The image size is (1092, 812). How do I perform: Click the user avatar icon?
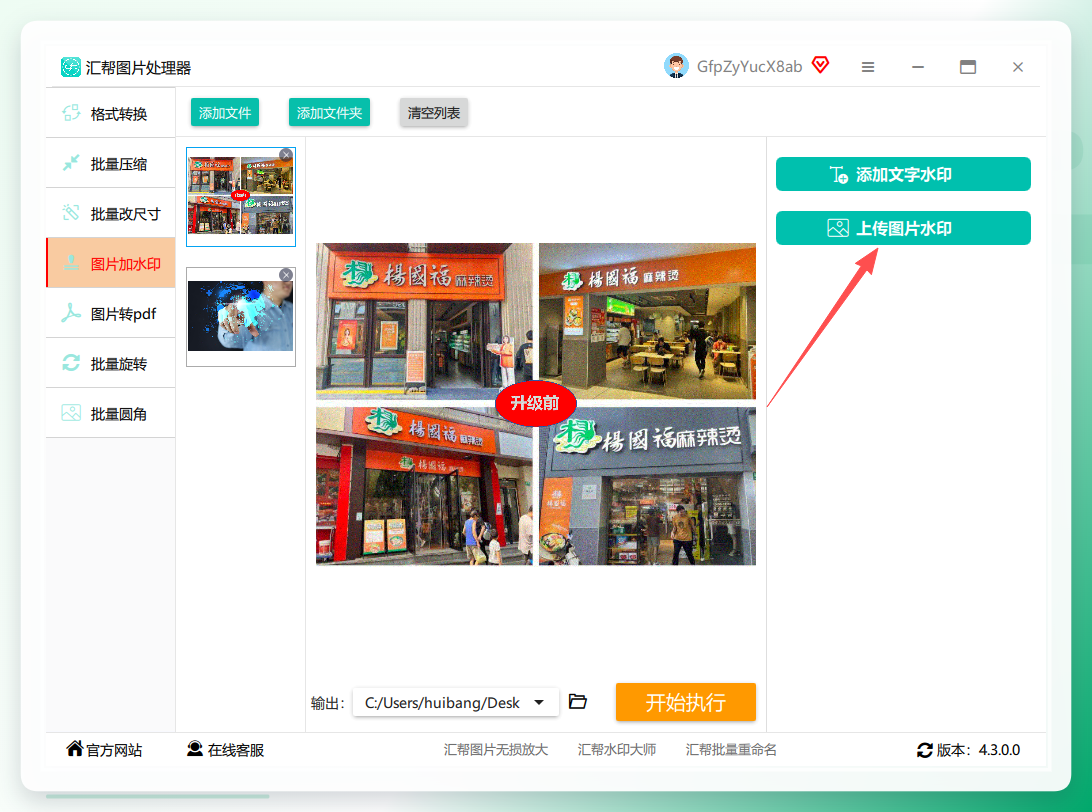click(676, 66)
